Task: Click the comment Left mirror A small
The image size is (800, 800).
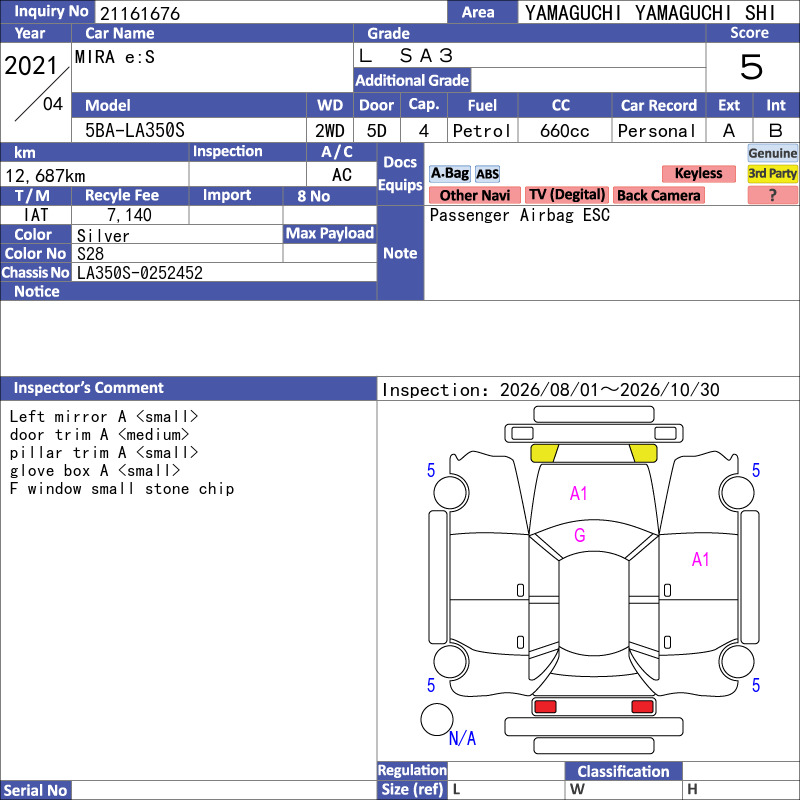Action: [x=104, y=416]
